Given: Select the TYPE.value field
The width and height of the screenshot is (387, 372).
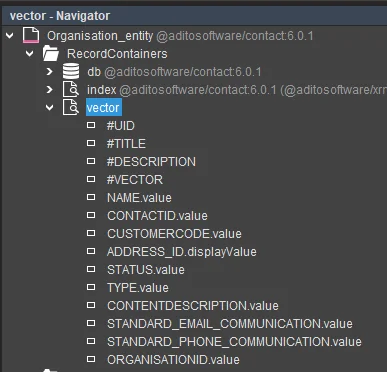Looking at the screenshot, I should click(138, 288).
